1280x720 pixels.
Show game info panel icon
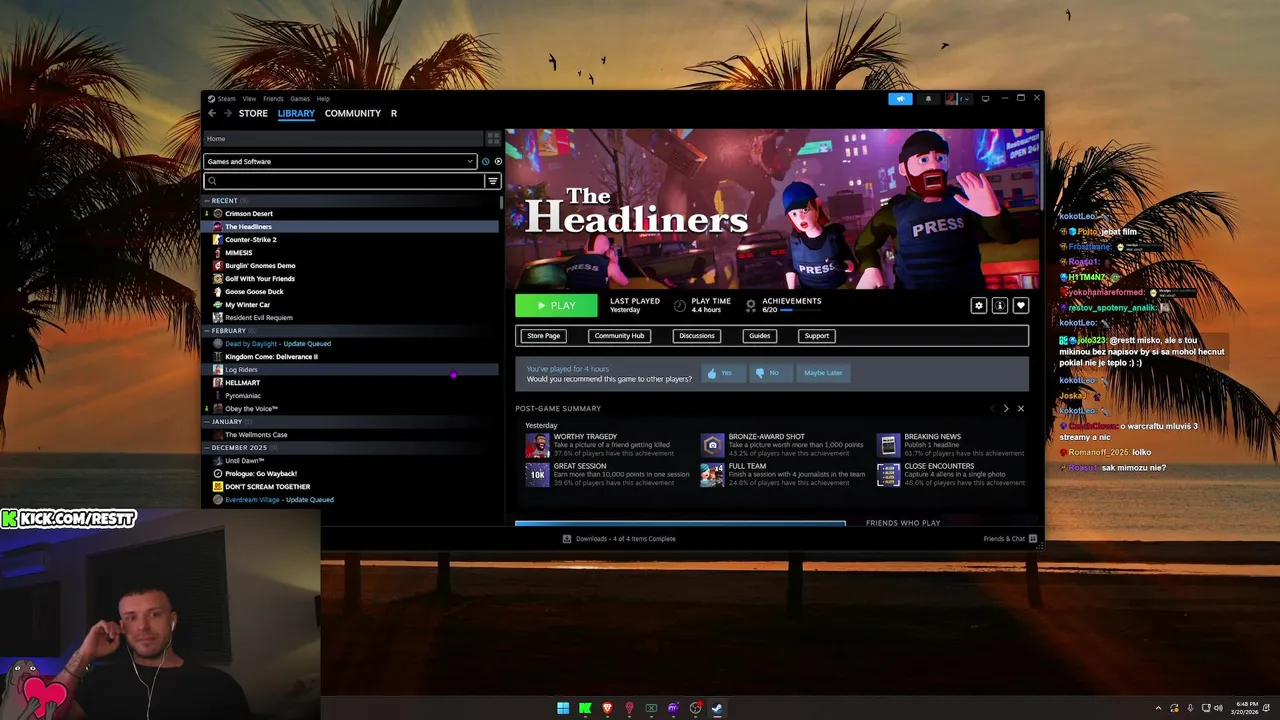coord(999,305)
